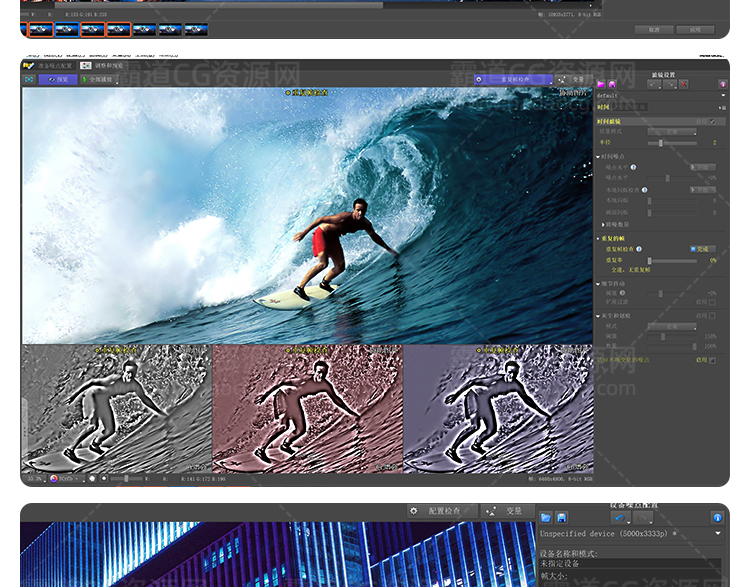Undo in the 滤镜设置 panel
This screenshot has width=750, height=587.
click(654, 85)
